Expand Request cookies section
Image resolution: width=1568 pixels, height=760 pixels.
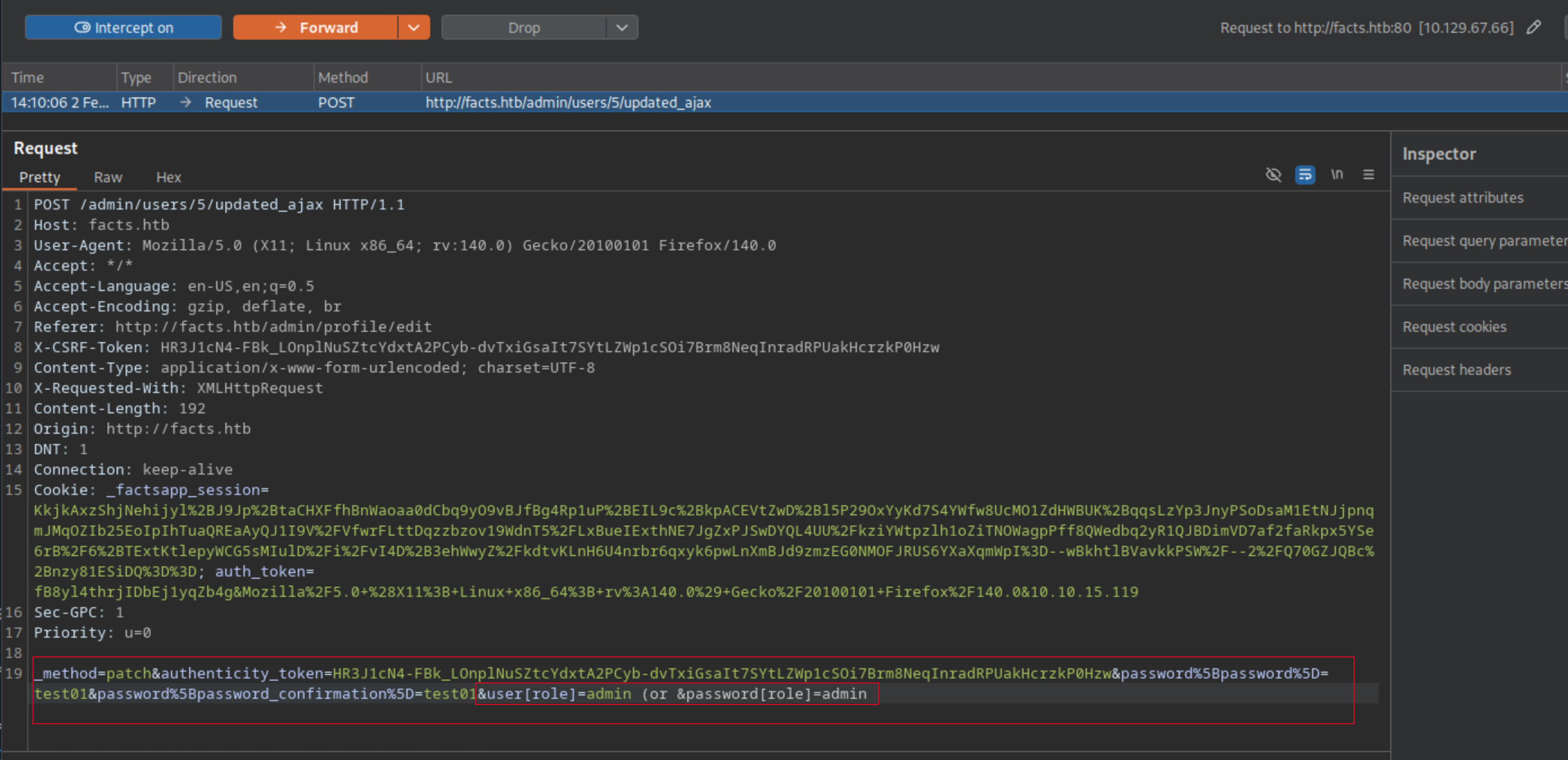pyautogui.click(x=1454, y=326)
